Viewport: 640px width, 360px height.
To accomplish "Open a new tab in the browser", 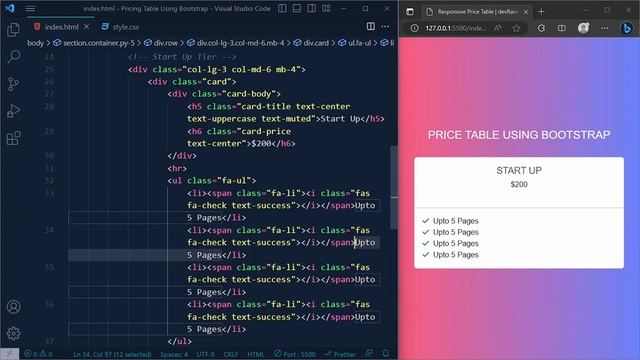I will pos(541,12).
